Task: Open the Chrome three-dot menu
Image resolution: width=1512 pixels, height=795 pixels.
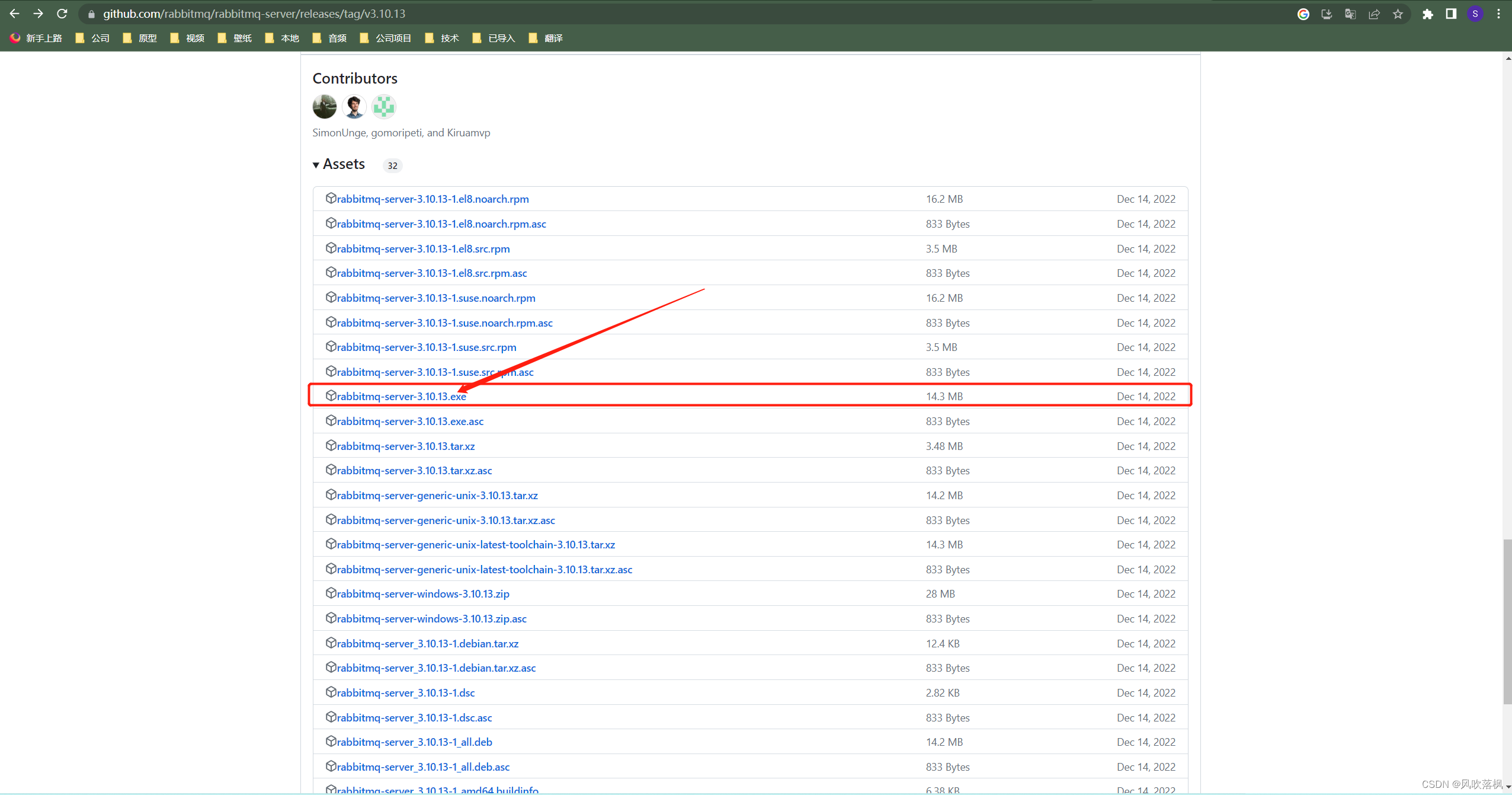Action: click(x=1498, y=14)
